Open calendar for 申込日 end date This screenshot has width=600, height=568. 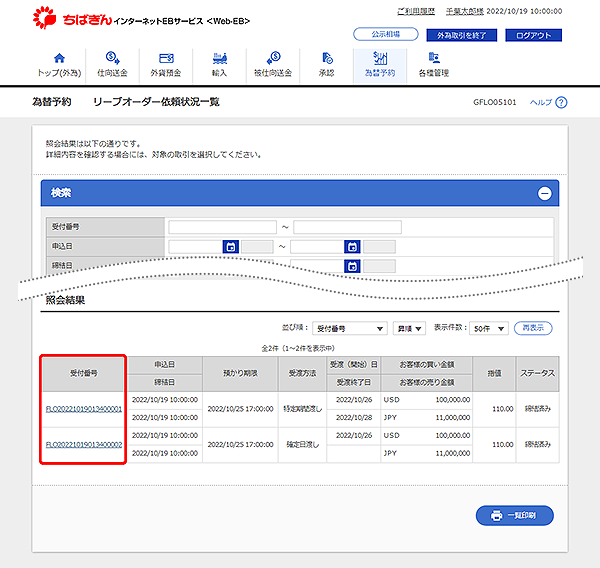pyautogui.click(x=352, y=246)
